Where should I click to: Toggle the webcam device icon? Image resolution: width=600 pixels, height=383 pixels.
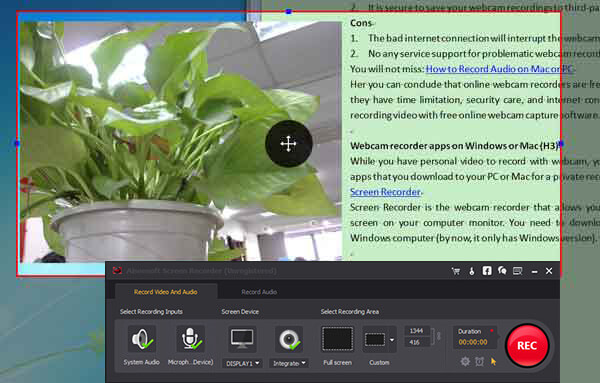(x=289, y=339)
